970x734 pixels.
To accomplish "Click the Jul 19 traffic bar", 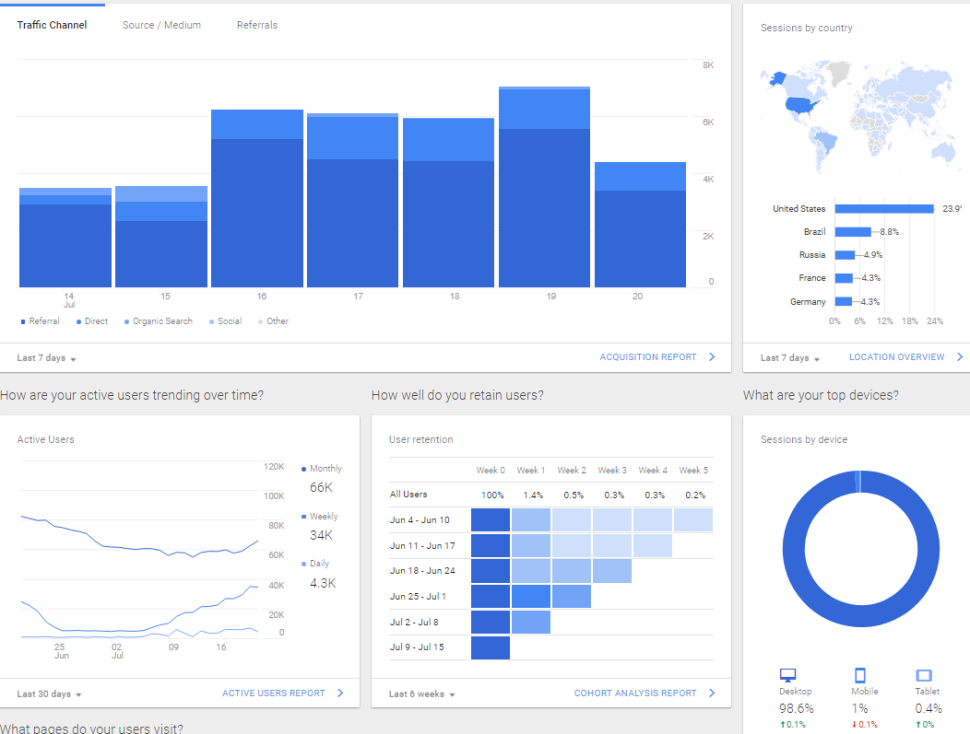I will pos(544,187).
